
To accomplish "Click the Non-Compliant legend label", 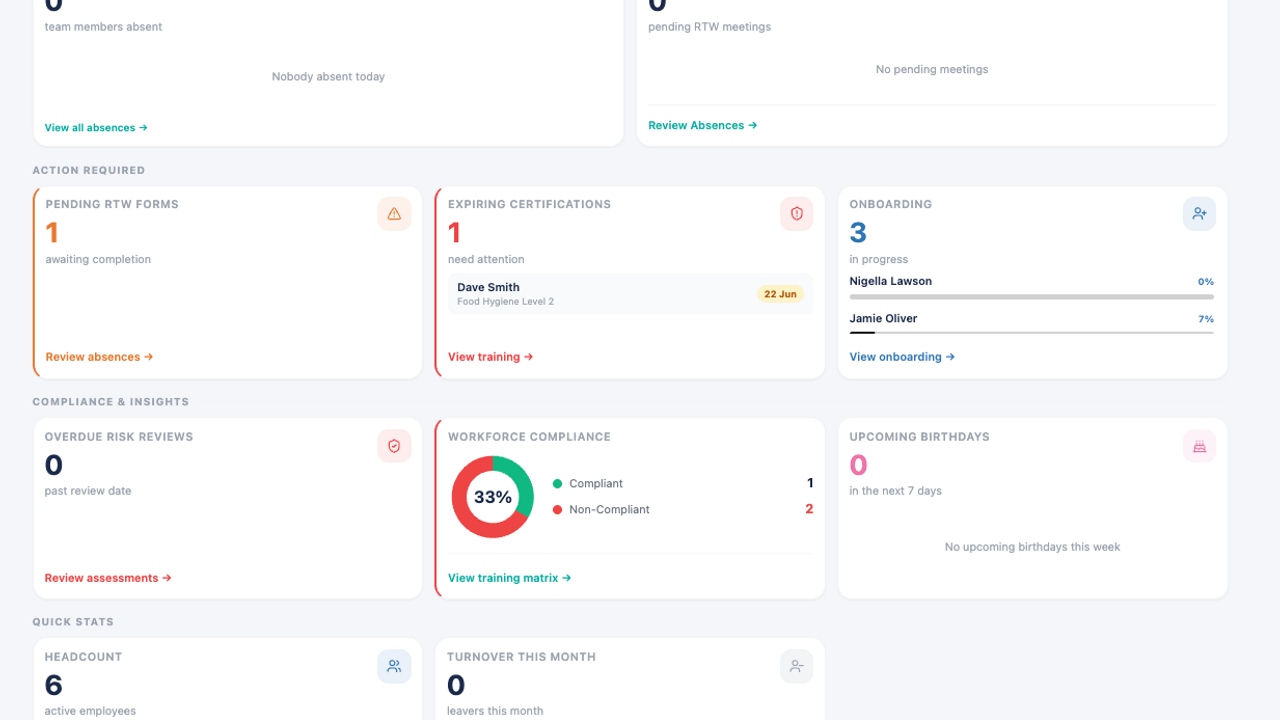I will coord(609,510).
